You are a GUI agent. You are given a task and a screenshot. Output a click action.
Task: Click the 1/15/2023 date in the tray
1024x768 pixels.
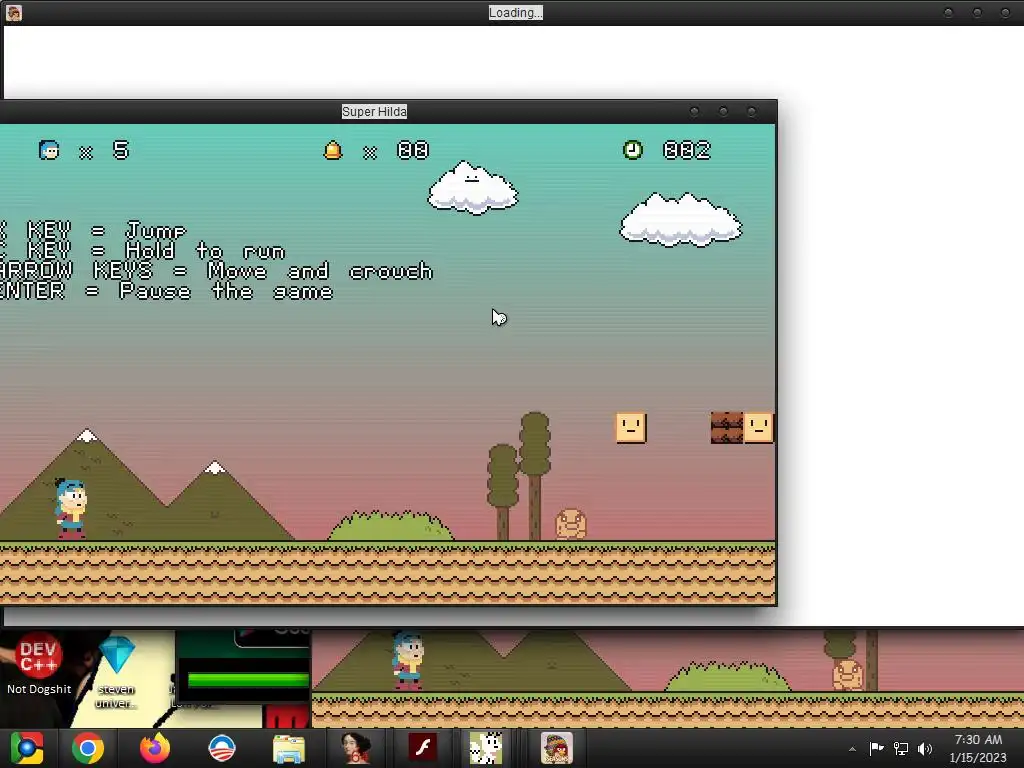978,758
